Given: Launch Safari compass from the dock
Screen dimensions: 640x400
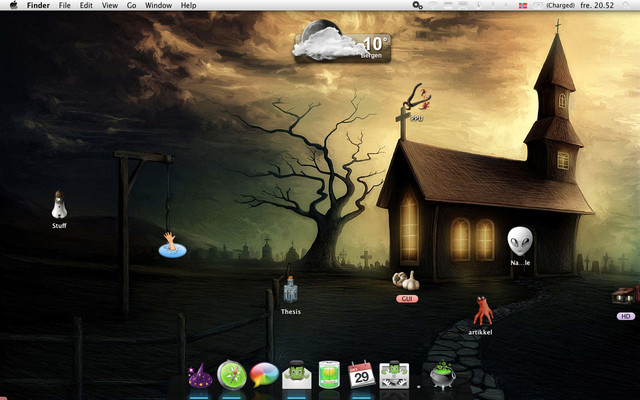Looking at the screenshot, I should click(x=231, y=375).
